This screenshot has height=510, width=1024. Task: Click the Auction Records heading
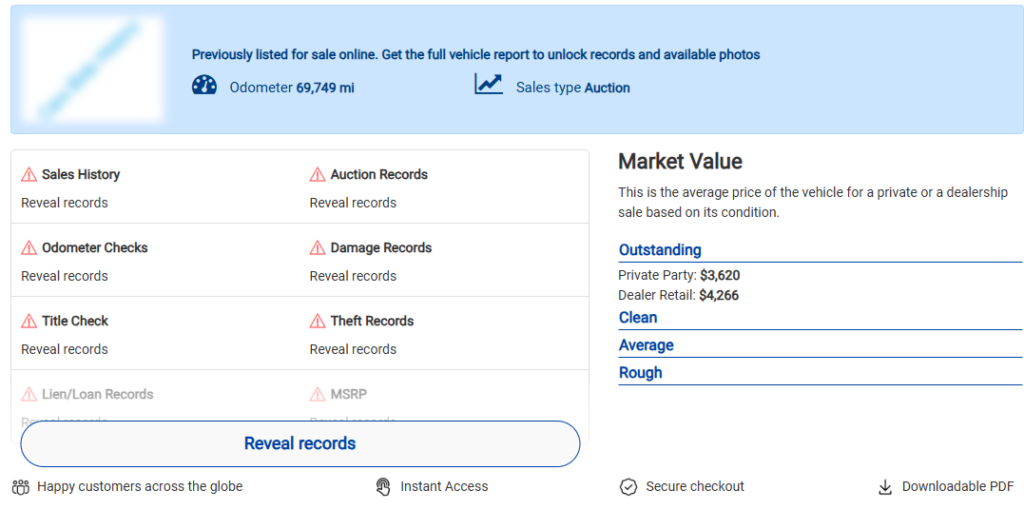(379, 174)
